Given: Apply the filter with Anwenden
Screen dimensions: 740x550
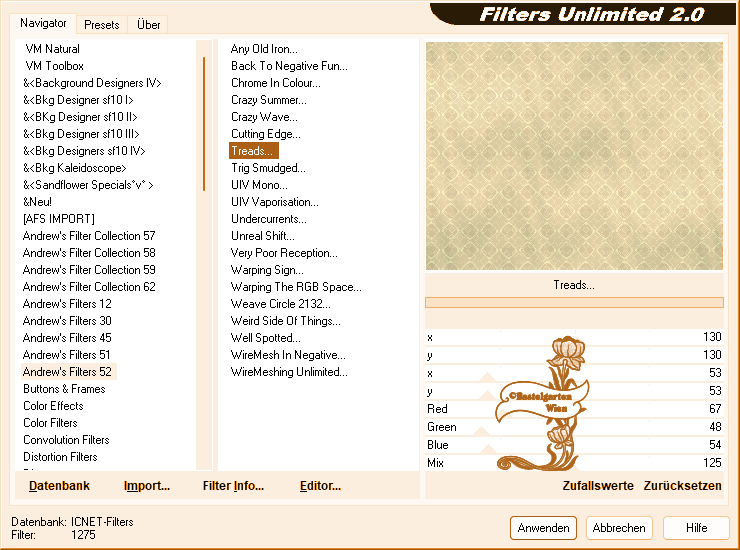Looking at the screenshot, I should pos(543,528).
